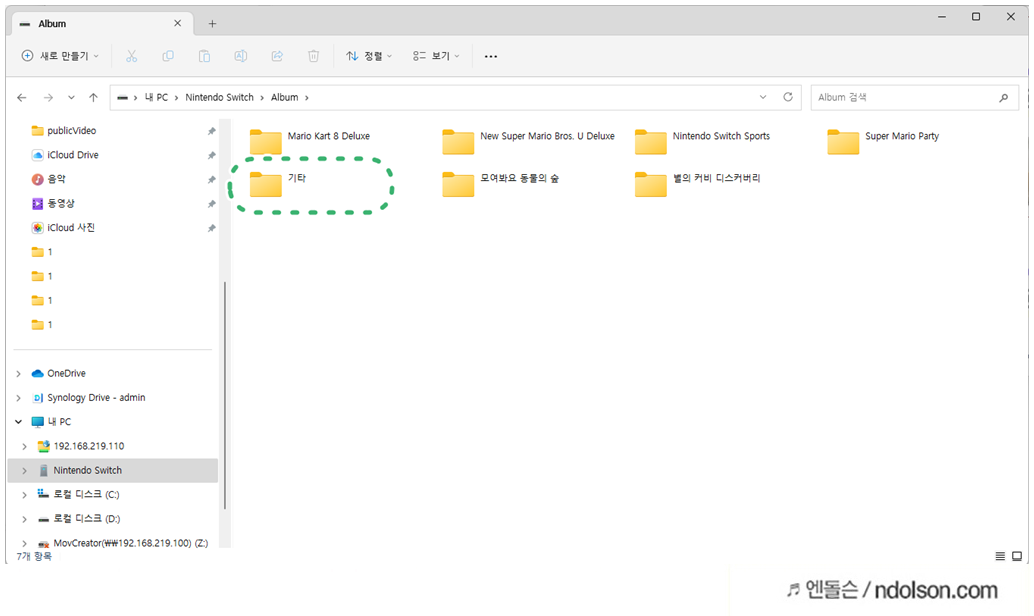Open the 보기 view dropdown
The width and height of the screenshot is (1034, 616).
click(x=436, y=56)
